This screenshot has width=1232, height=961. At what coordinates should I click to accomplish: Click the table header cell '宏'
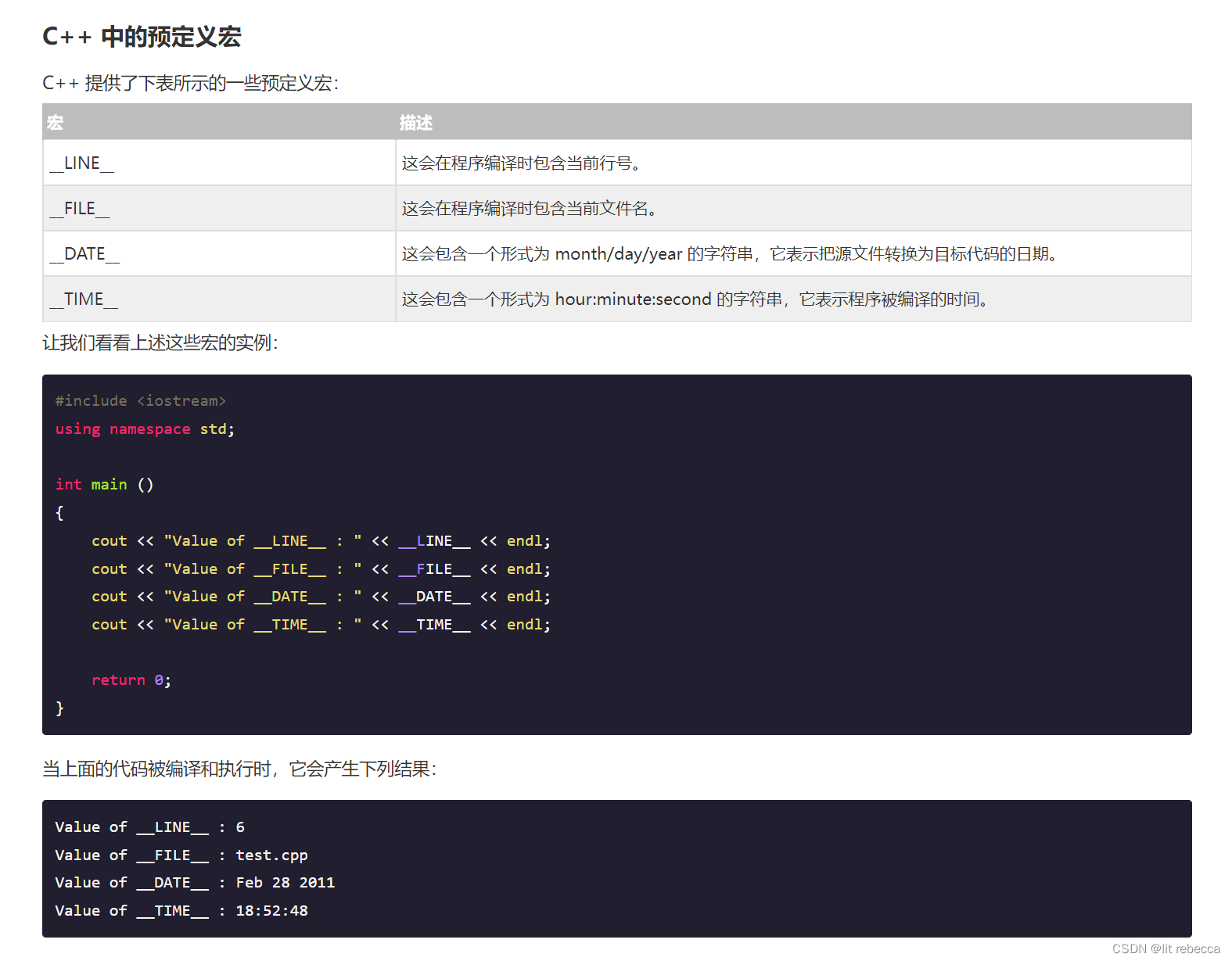(219, 122)
